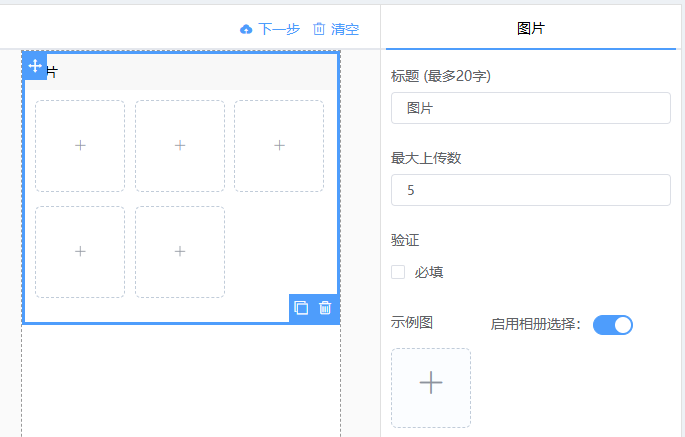Image resolution: width=685 pixels, height=437 pixels.
Task: Click the move handle icon on the image component
Action: 35,66
